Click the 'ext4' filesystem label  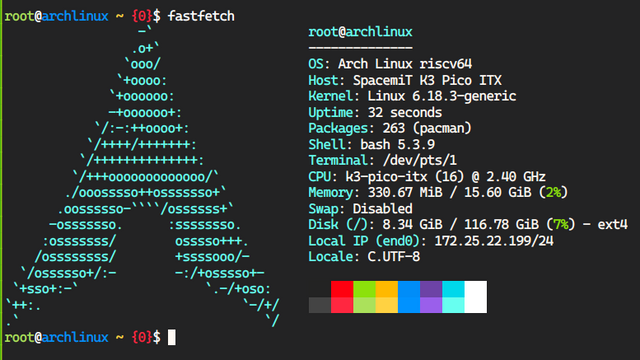[x=613, y=225]
